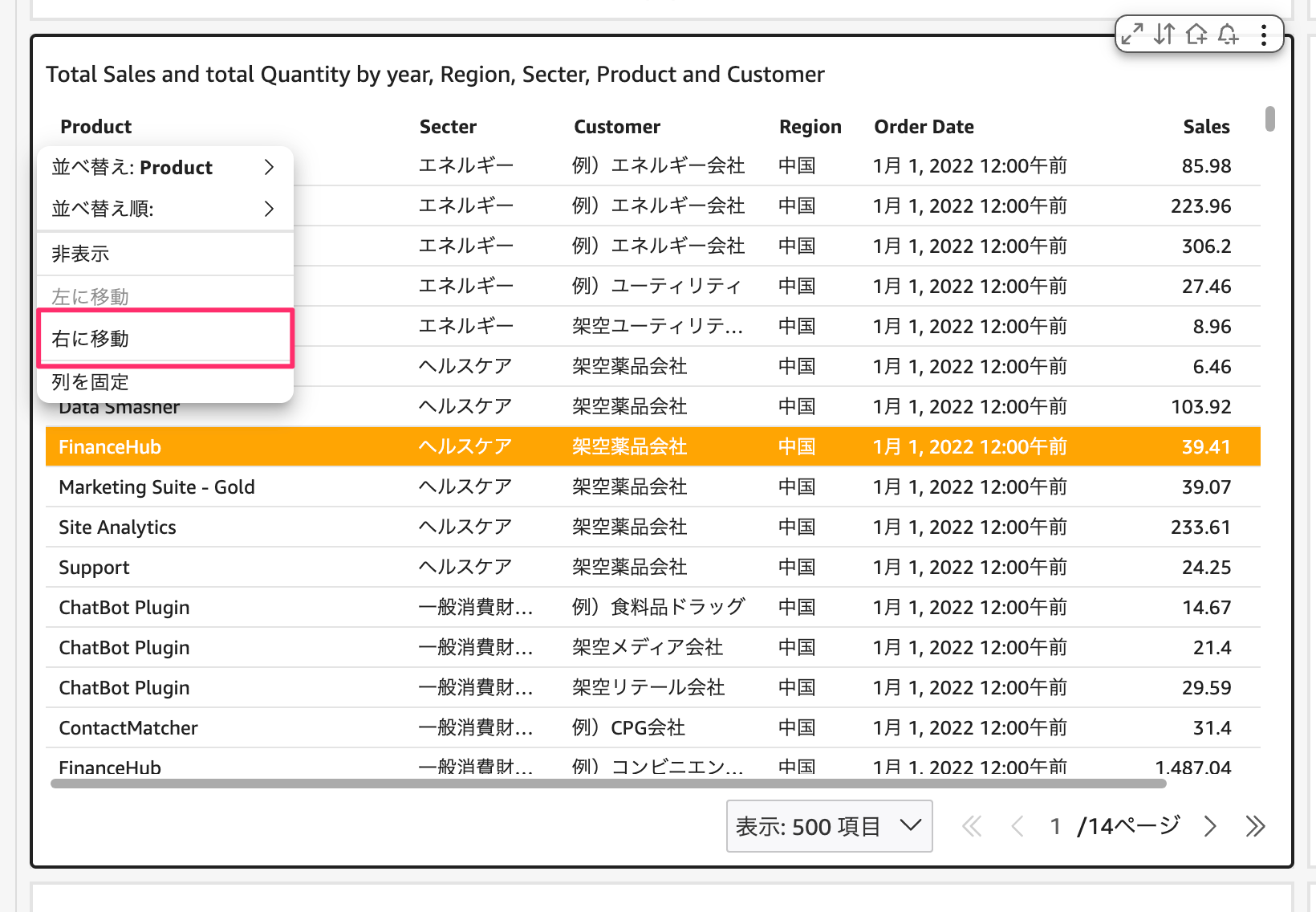Click the house-plus icon in visual toolbar
The height and width of the screenshot is (912, 1316).
[1196, 35]
